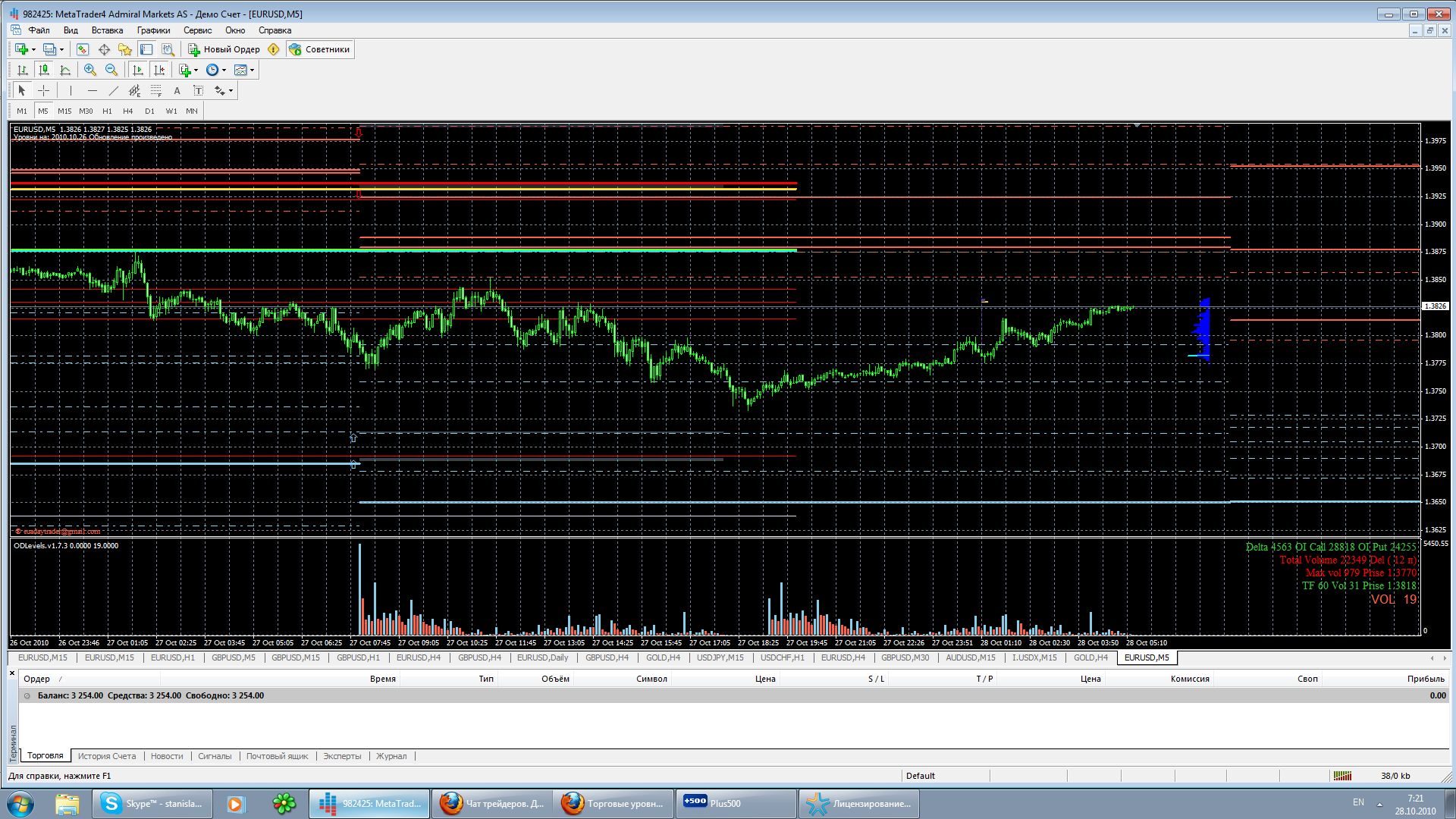Screen dimensions: 1456x819
Task: Select the Fibonacci retracement tool
Action: tap(155, 90)
